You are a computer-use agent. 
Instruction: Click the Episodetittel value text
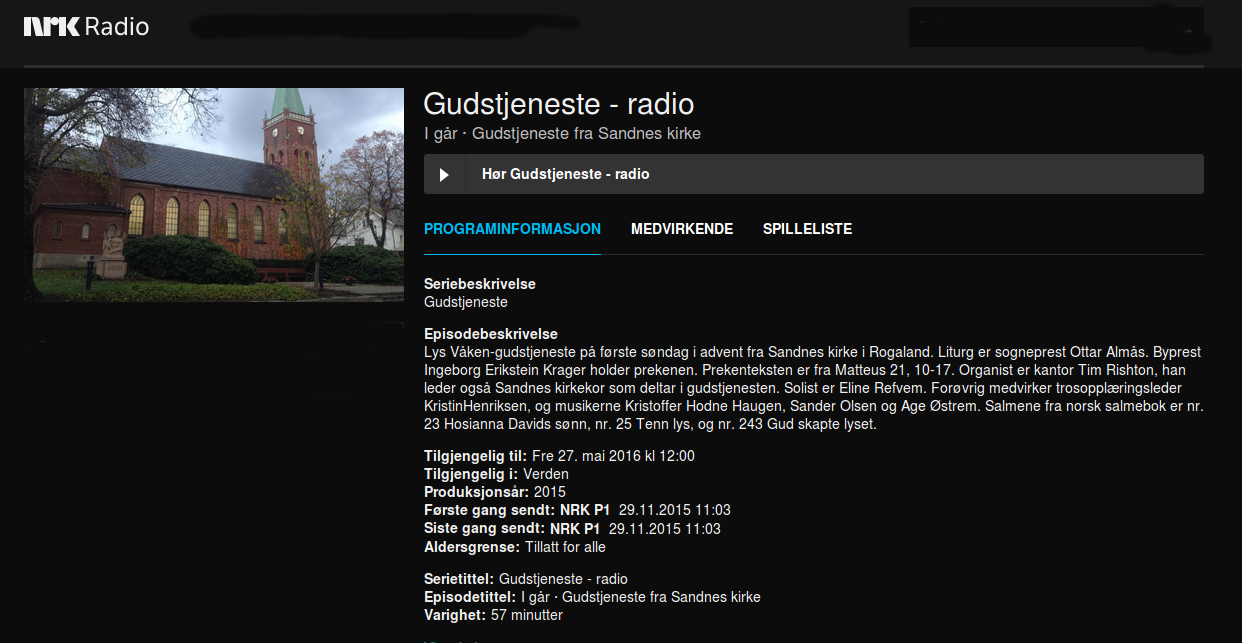pyautogui.click(x=640, y=597)
